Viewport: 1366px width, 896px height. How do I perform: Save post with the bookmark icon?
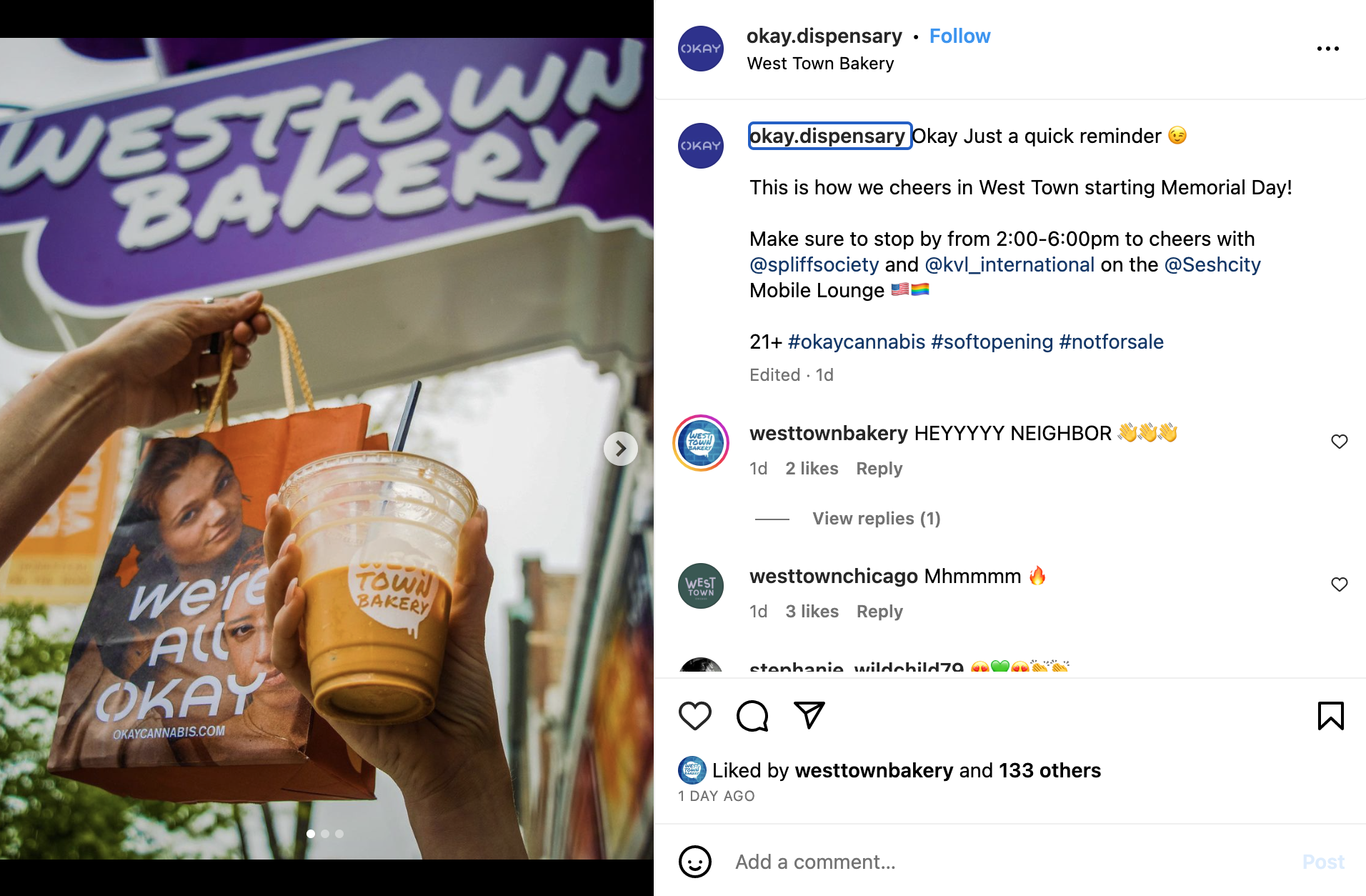click(x=1330, y=716)
